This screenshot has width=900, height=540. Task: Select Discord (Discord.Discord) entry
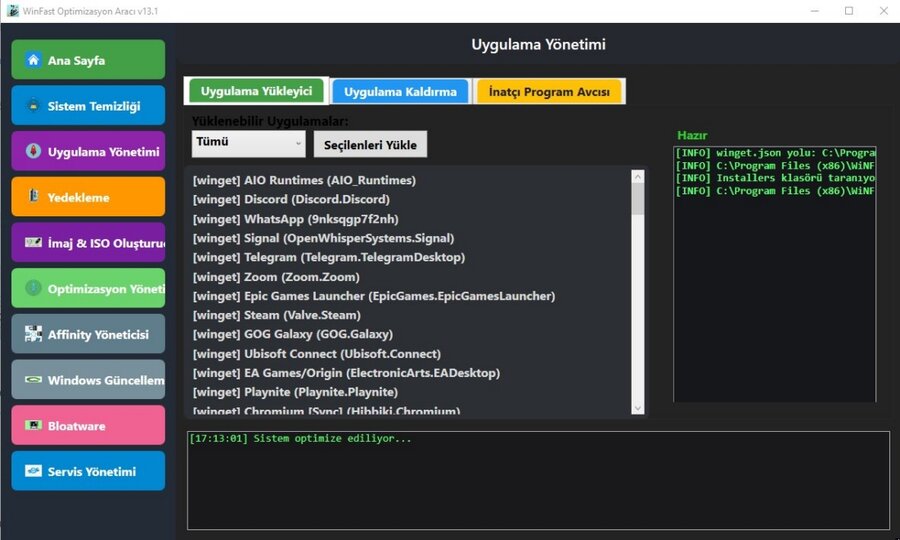click(408, 199)
